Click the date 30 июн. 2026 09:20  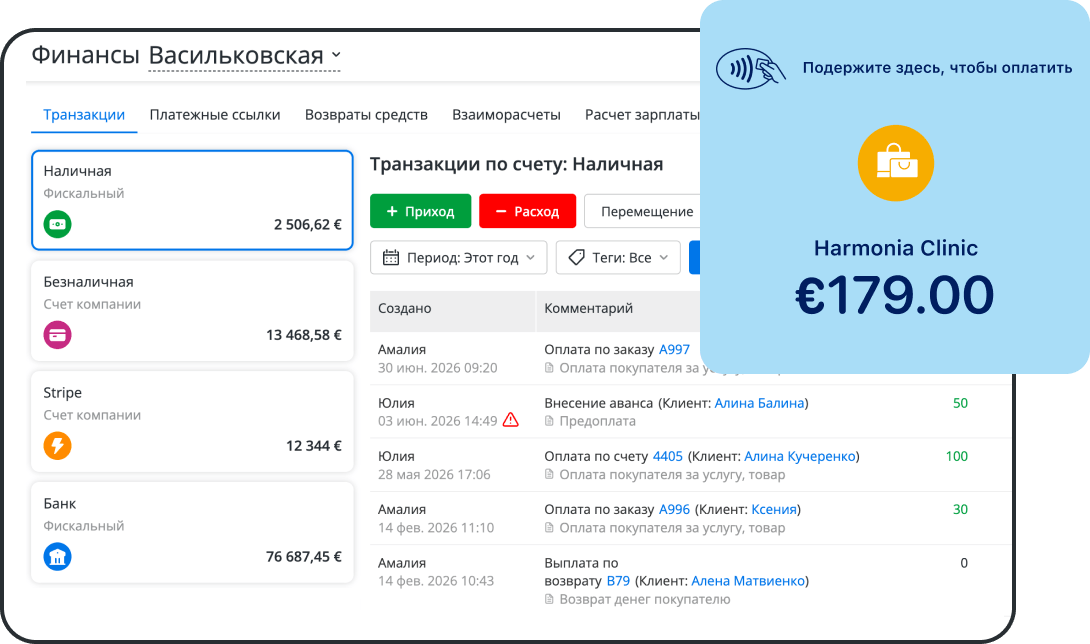coord(437,367)
